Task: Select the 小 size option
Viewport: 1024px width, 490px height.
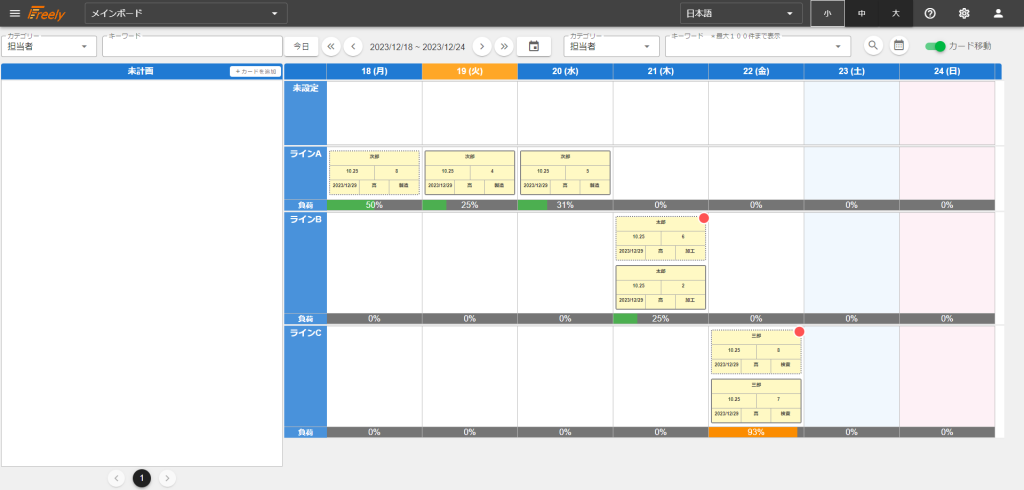Action: point(827,13)
